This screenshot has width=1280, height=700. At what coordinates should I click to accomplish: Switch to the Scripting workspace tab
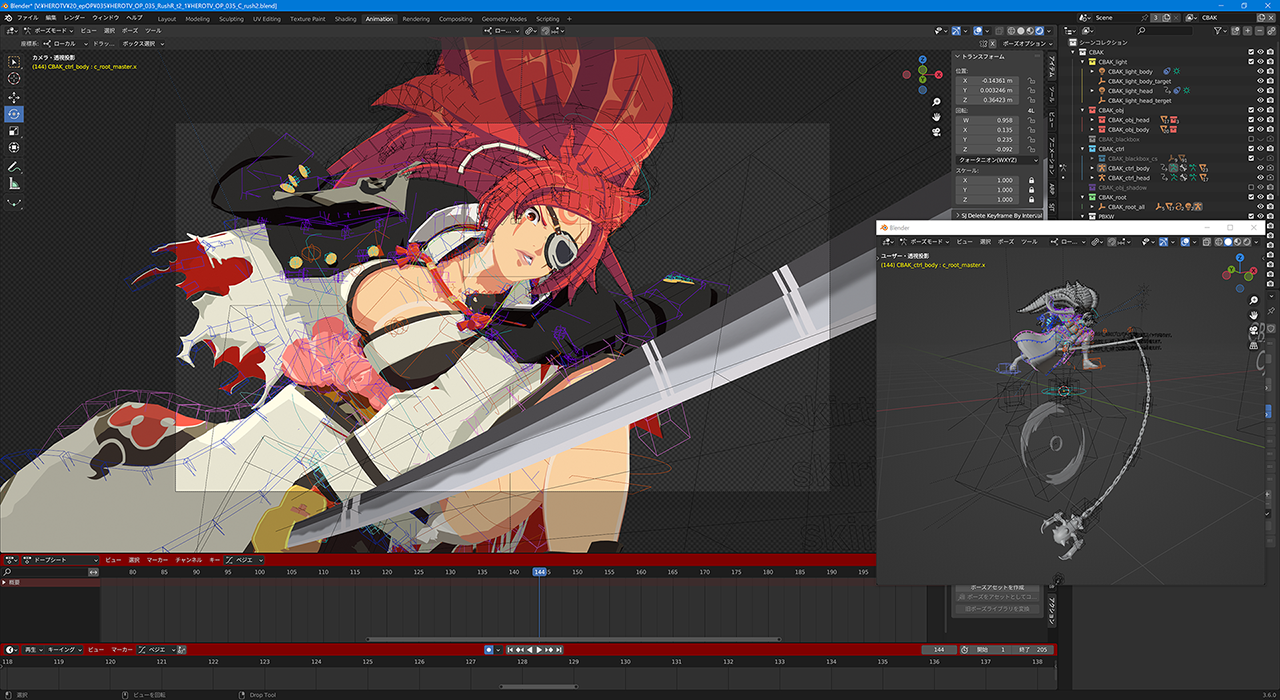(548, 18)
